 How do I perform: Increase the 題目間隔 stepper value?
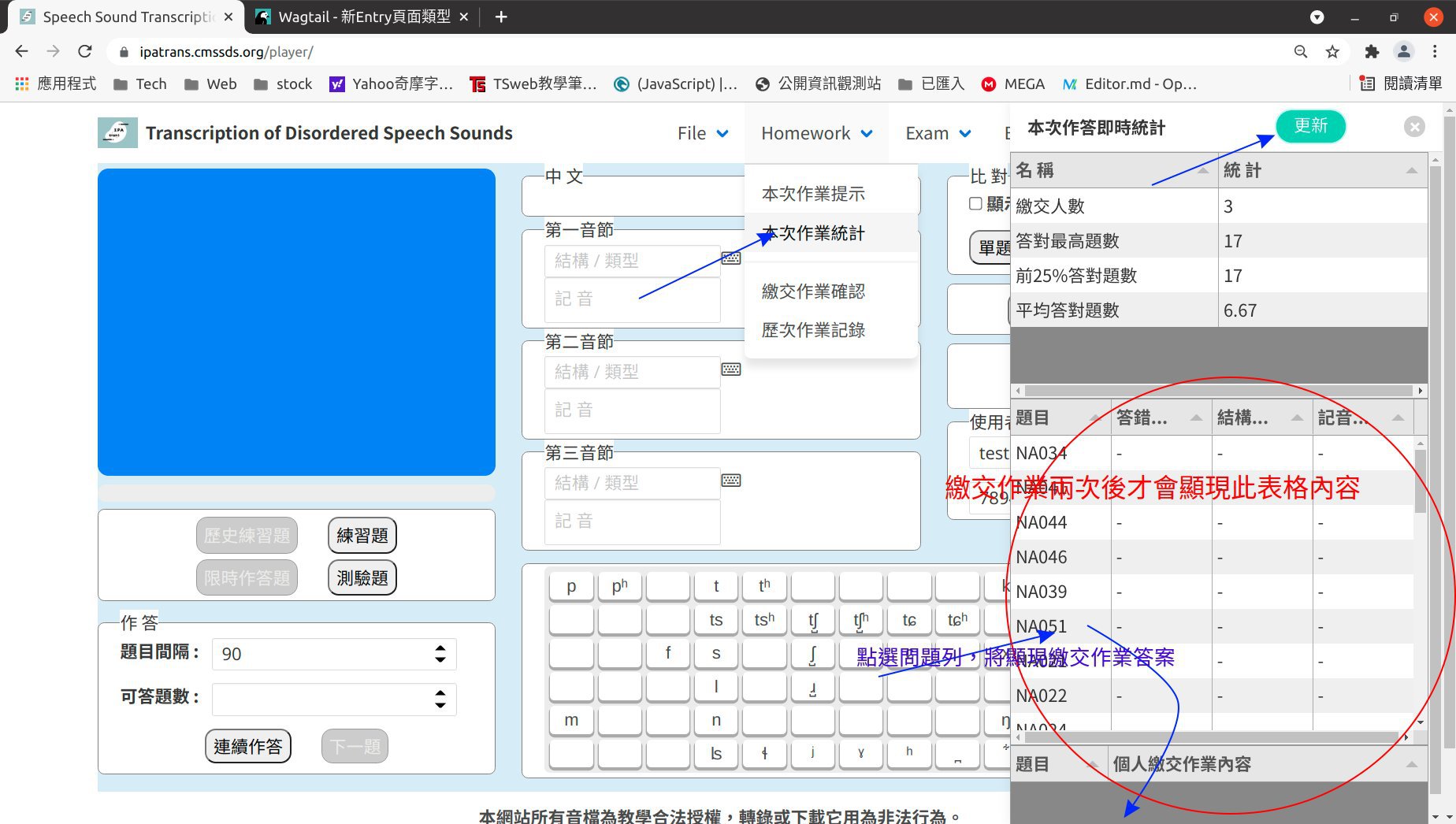click(x=440, y=648)
